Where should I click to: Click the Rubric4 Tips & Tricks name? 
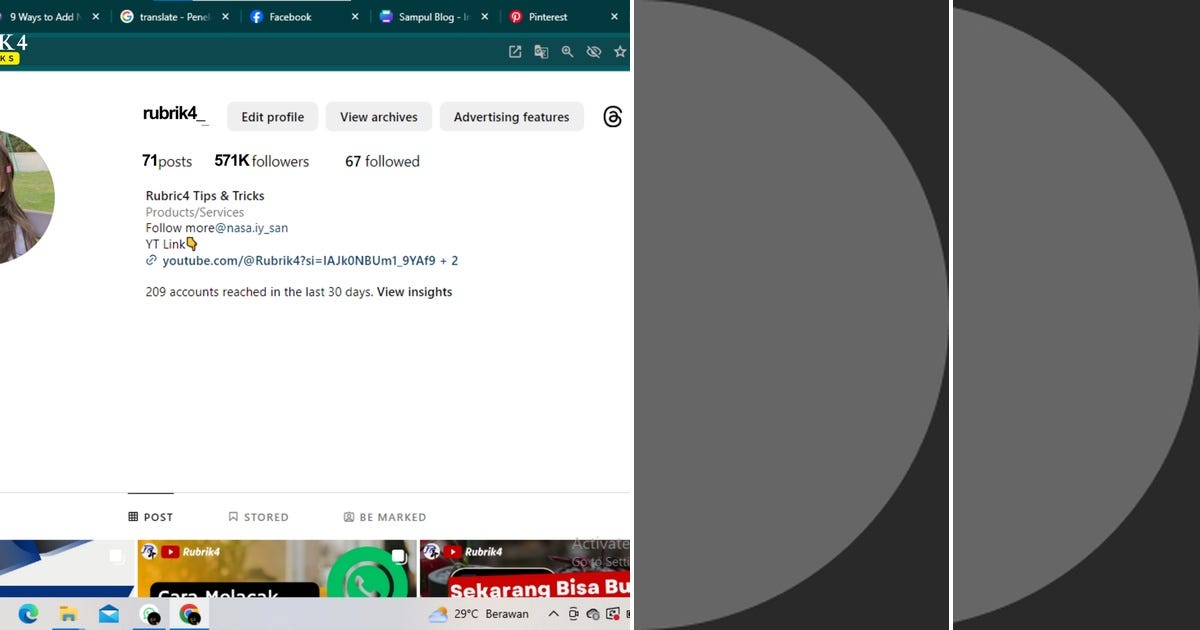(x=205, y=196)
